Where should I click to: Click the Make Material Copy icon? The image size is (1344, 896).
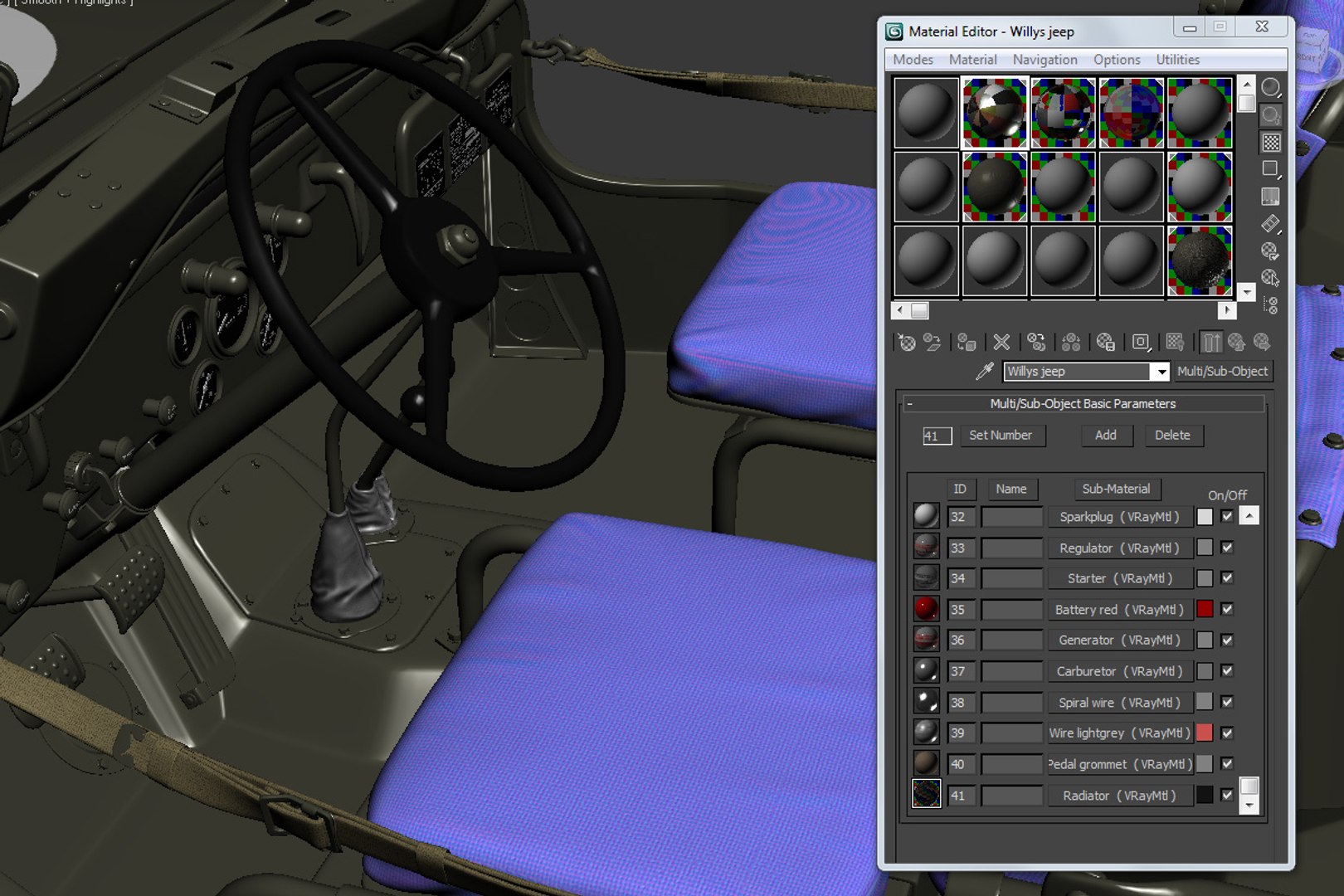(x=1036, y=342)
